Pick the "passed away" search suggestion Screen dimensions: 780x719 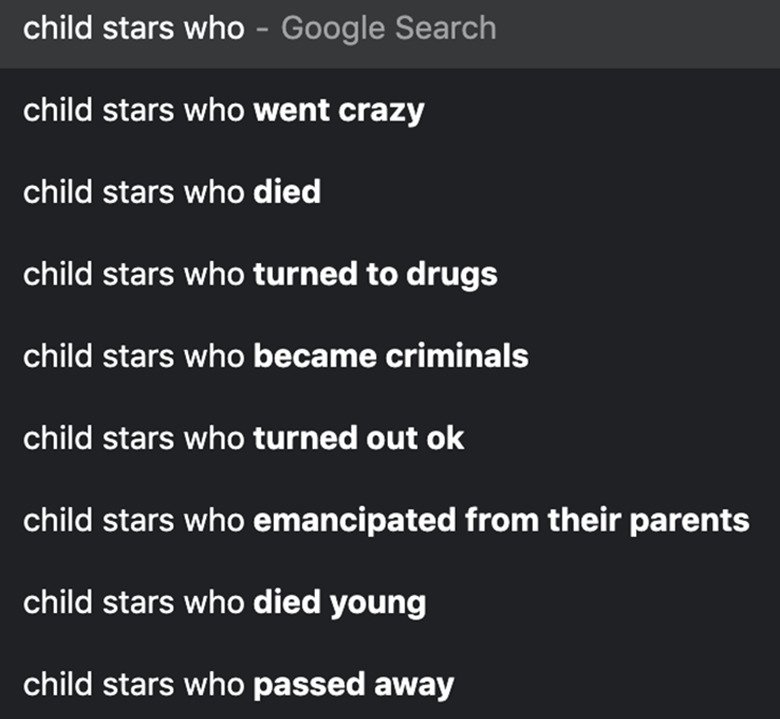point(238,685)
